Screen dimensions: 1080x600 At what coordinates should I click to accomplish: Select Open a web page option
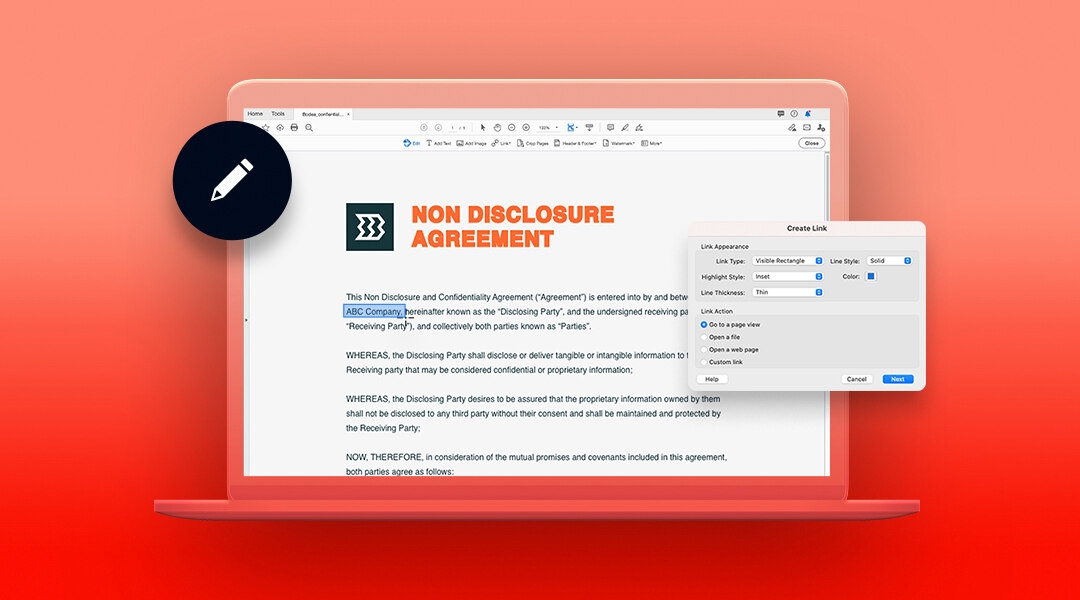coord(729,349)
